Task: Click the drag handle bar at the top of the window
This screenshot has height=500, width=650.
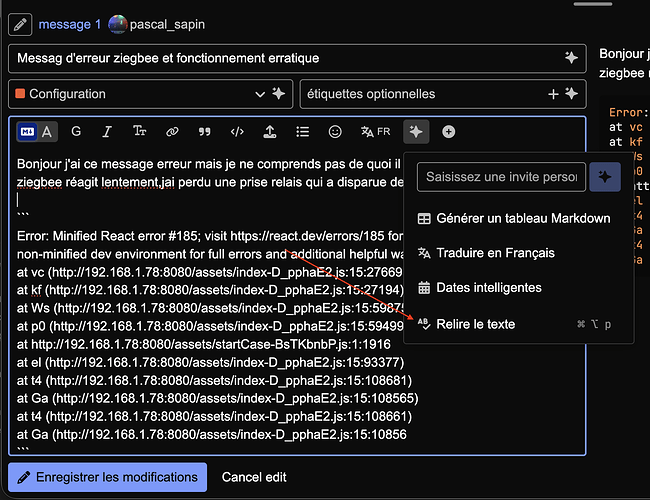Action: coord(593,4)
